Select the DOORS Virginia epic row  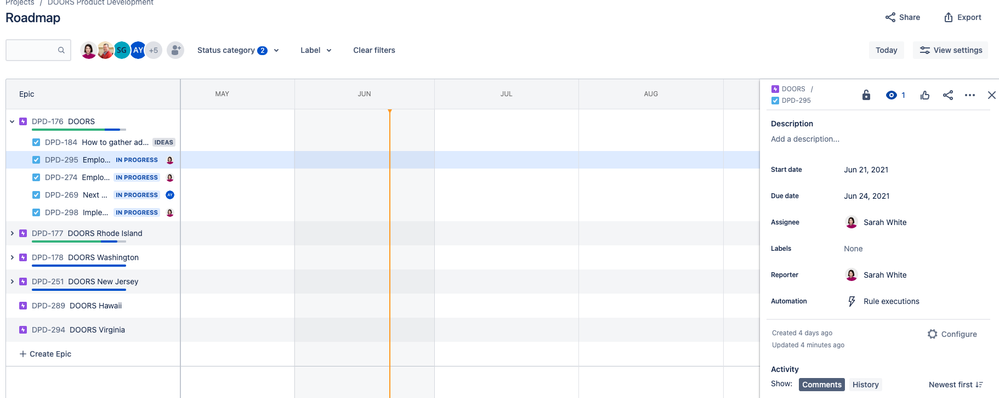point(93,330)
